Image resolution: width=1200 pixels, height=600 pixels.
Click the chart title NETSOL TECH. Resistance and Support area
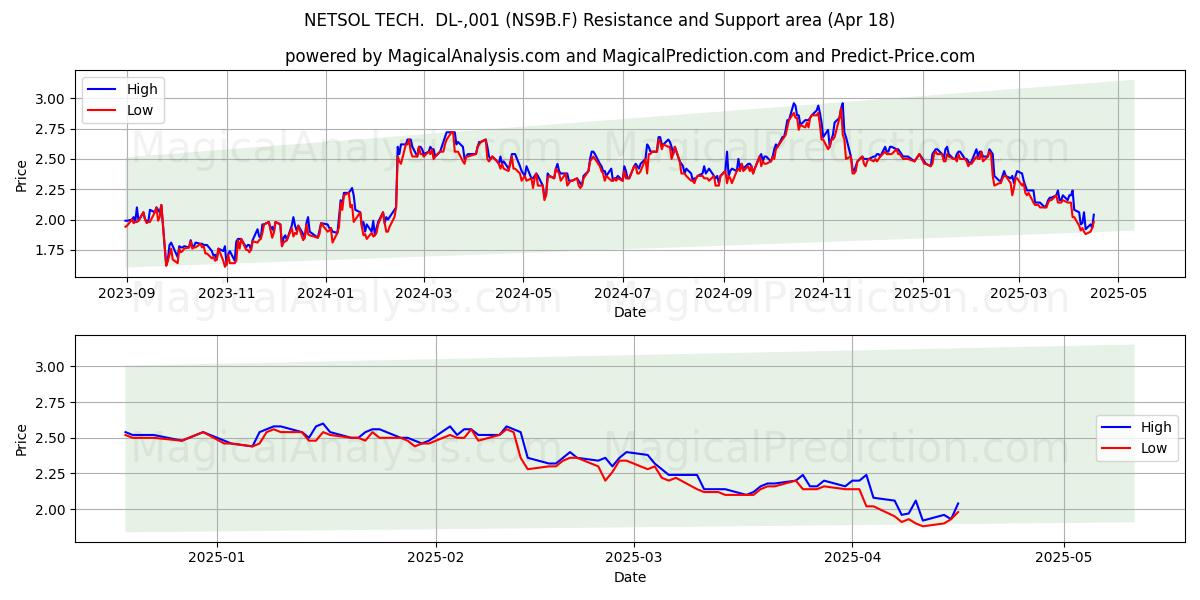click(x=599, y=20)
